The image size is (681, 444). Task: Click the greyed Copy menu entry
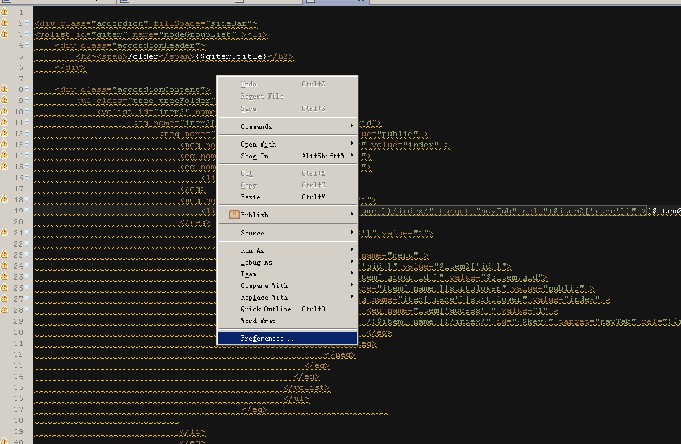(288, 185)
